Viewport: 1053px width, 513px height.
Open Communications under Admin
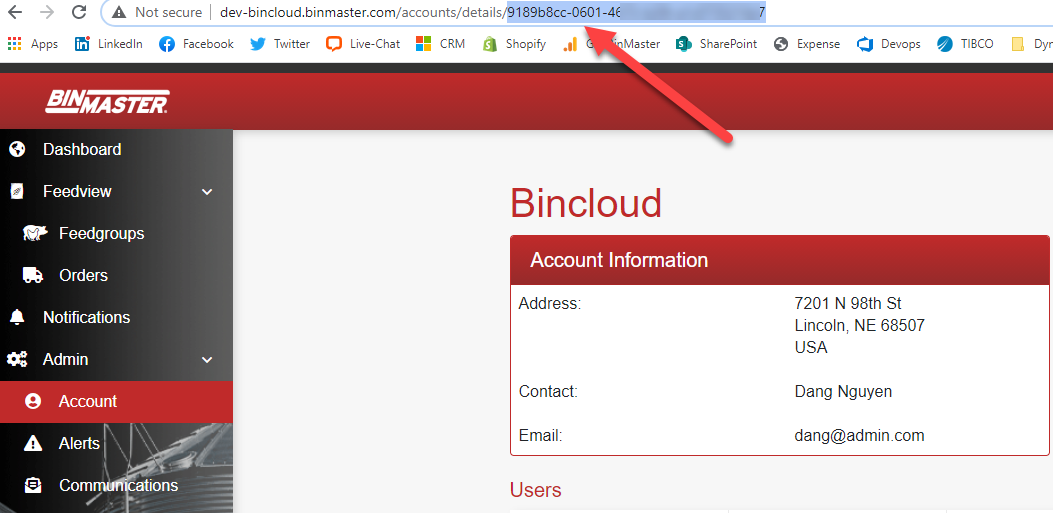116,485
